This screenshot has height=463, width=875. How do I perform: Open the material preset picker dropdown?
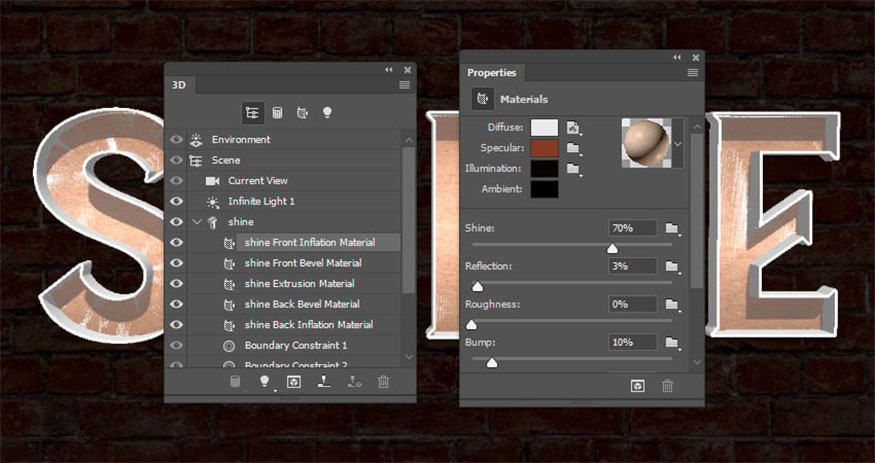point(677,143)
